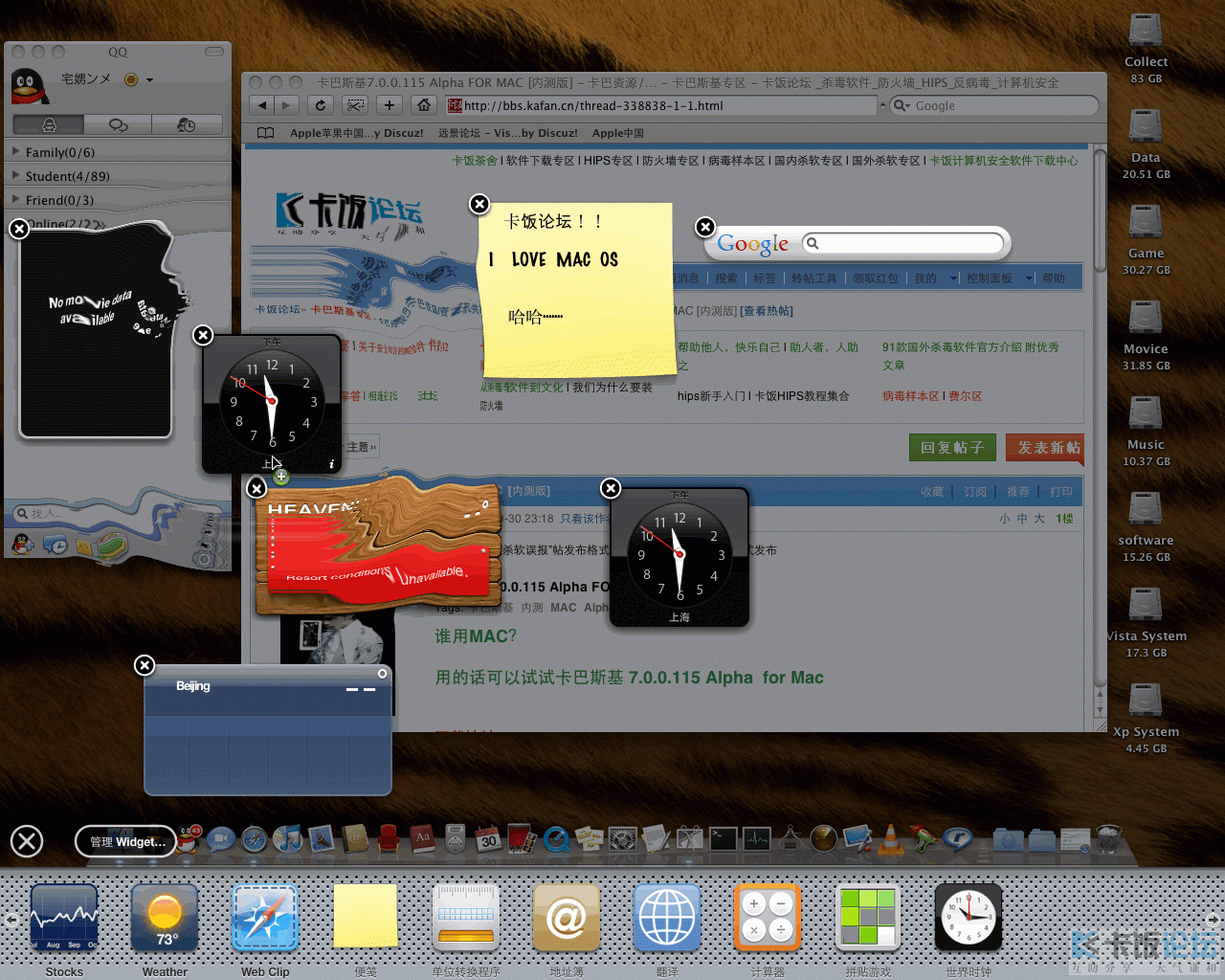
Task: Add the Weather widget from the widget bar
Action: click(x=165, y=917)
